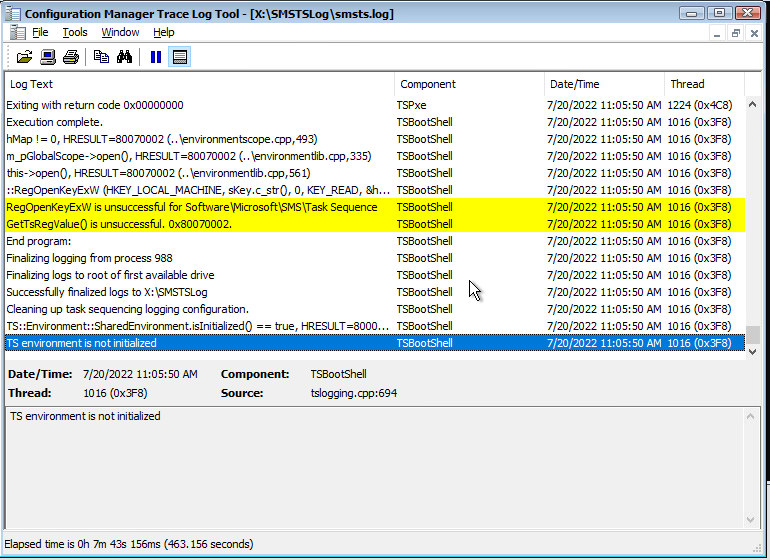
Task: Click detail Thread value '1016 (0x3F8)'
Action: [x=115, y=393]
